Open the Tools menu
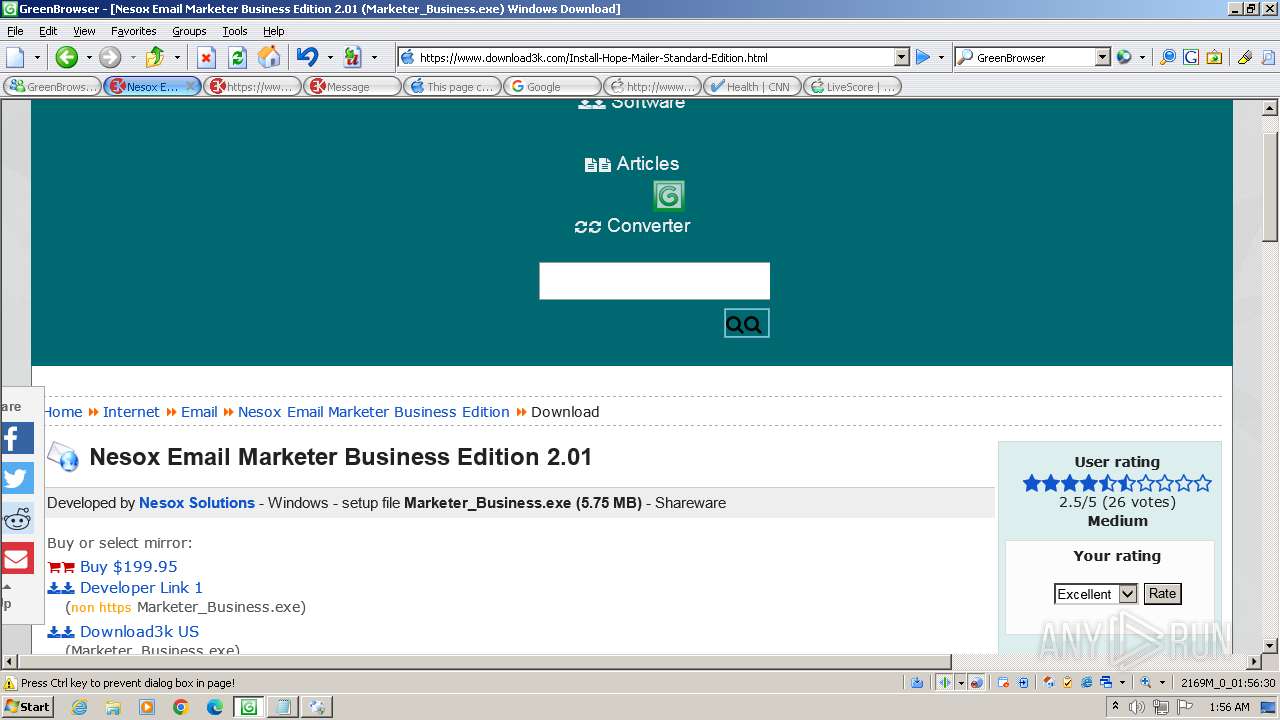Screen dimensions: 1280x720 (235, 31)
